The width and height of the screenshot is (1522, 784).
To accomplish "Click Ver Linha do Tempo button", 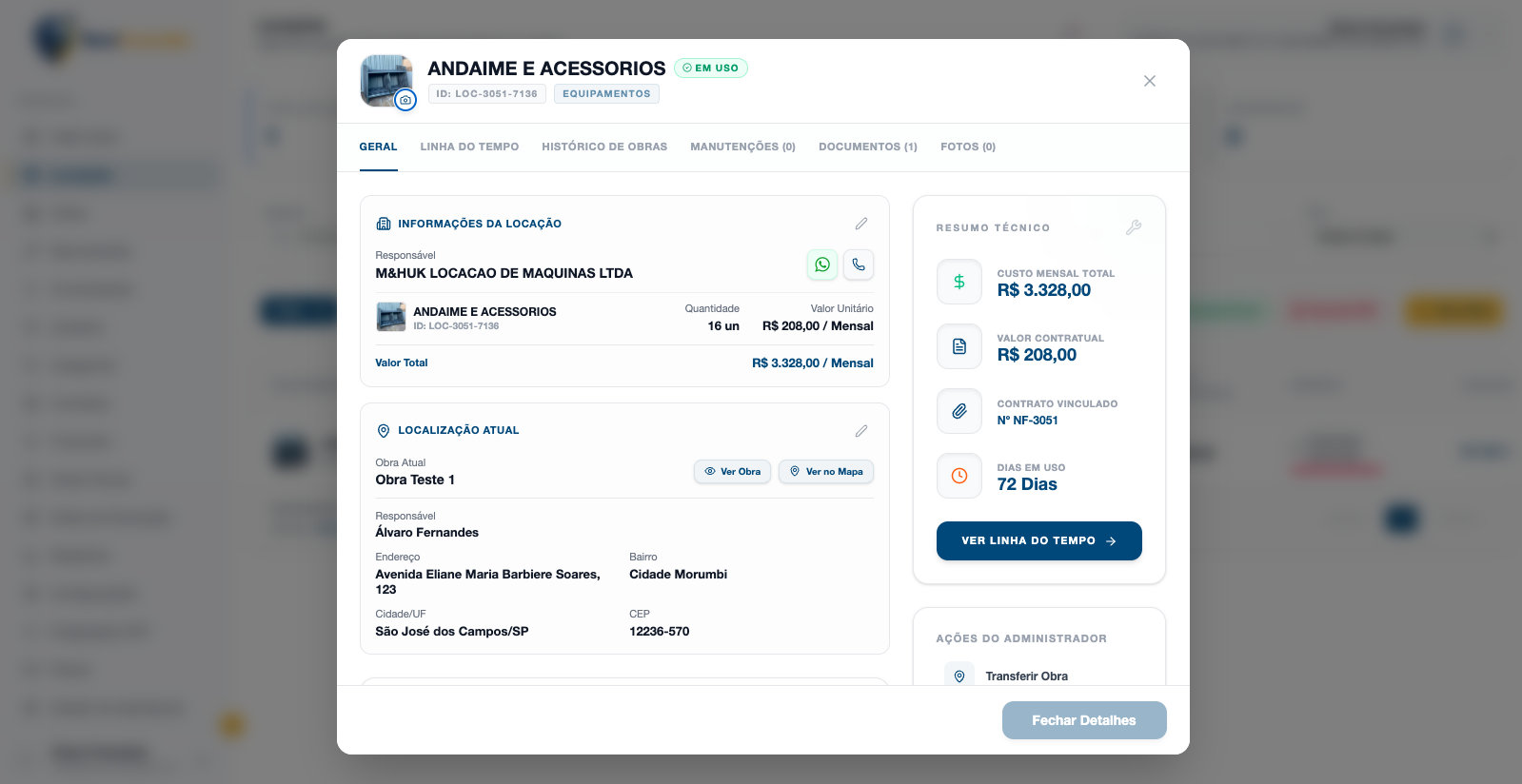I will (1038, 540).
